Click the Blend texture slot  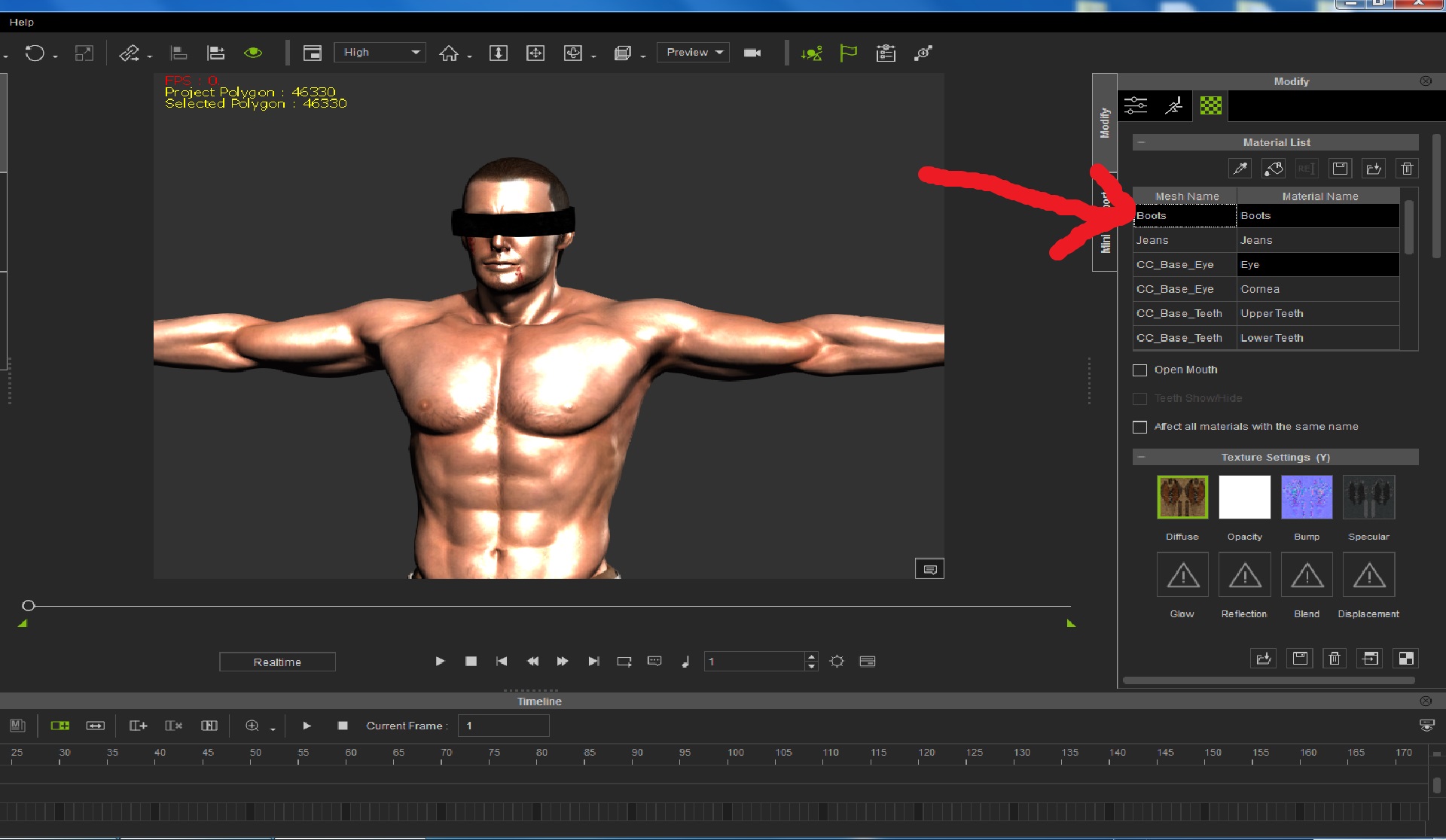(x=1307, y=575)
